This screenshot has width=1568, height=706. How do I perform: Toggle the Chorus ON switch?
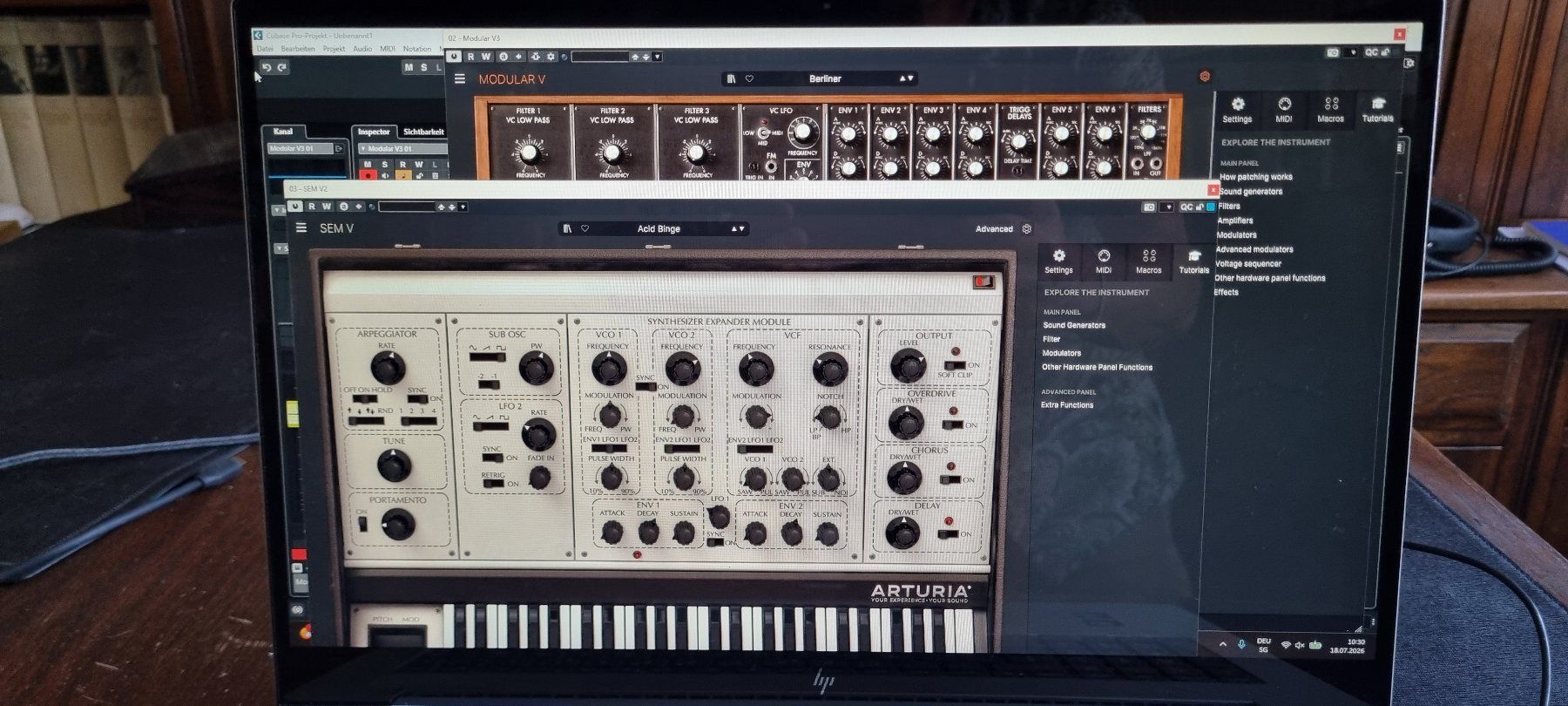point(950,479)
